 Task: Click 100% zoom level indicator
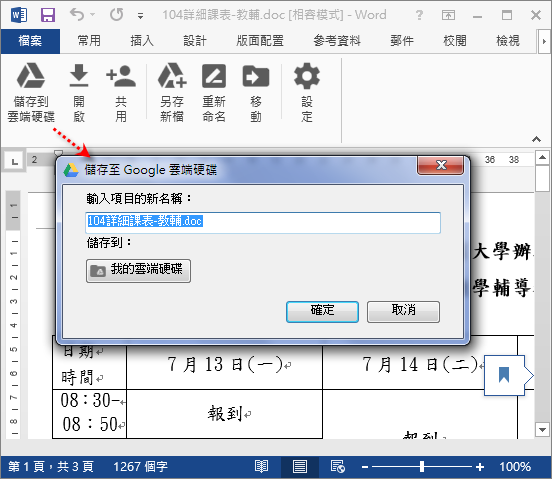(x=515, y=467)
